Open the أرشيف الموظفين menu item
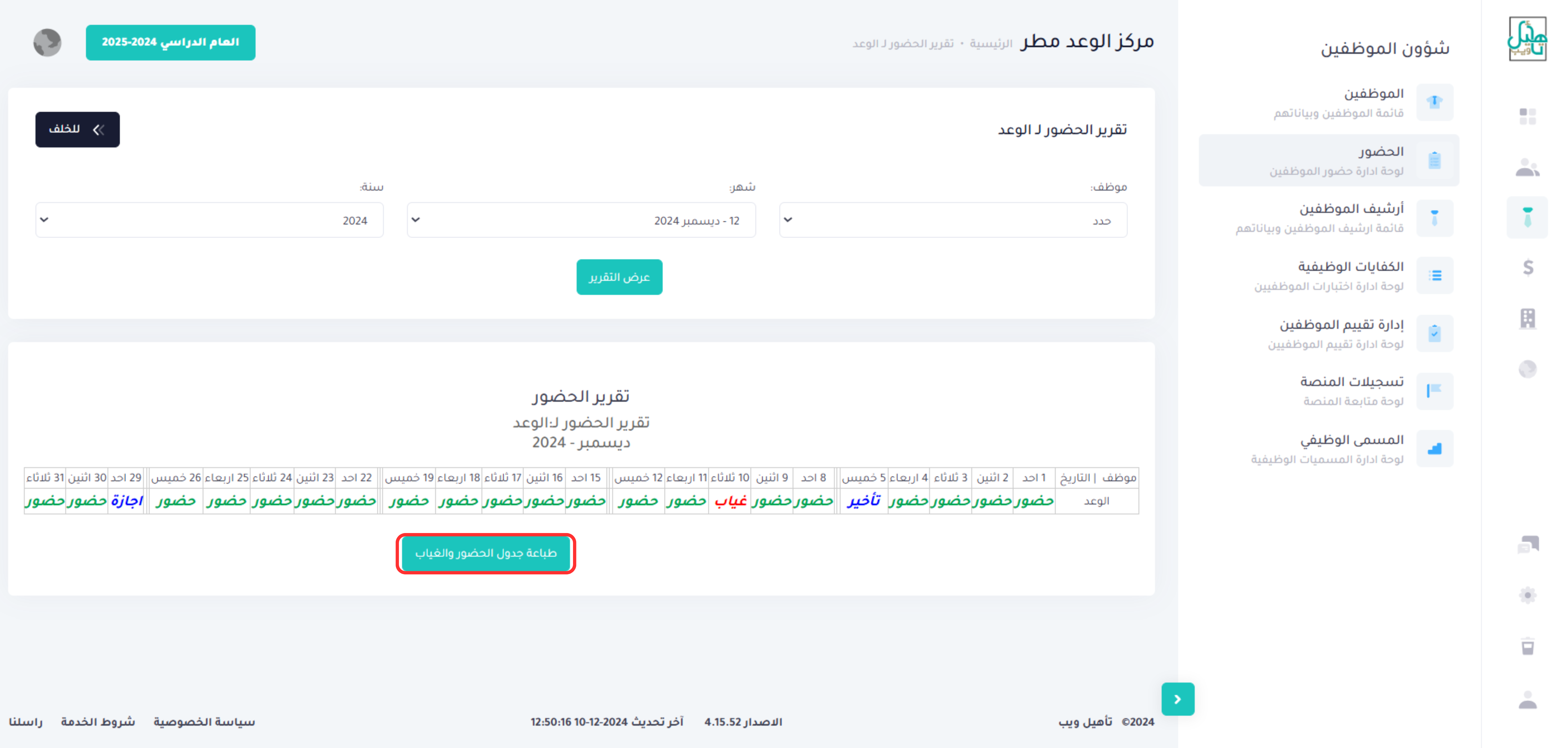Screen dimensions: 1568x748 (1329, 218)
